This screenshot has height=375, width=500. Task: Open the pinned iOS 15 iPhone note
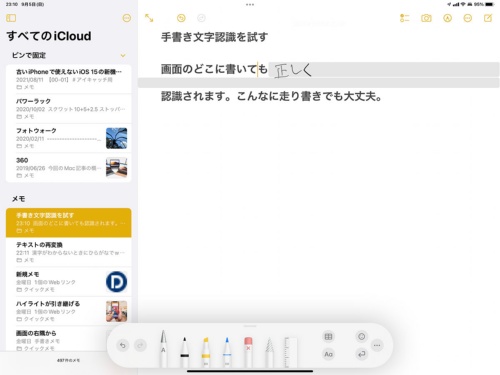click(69, 79)
